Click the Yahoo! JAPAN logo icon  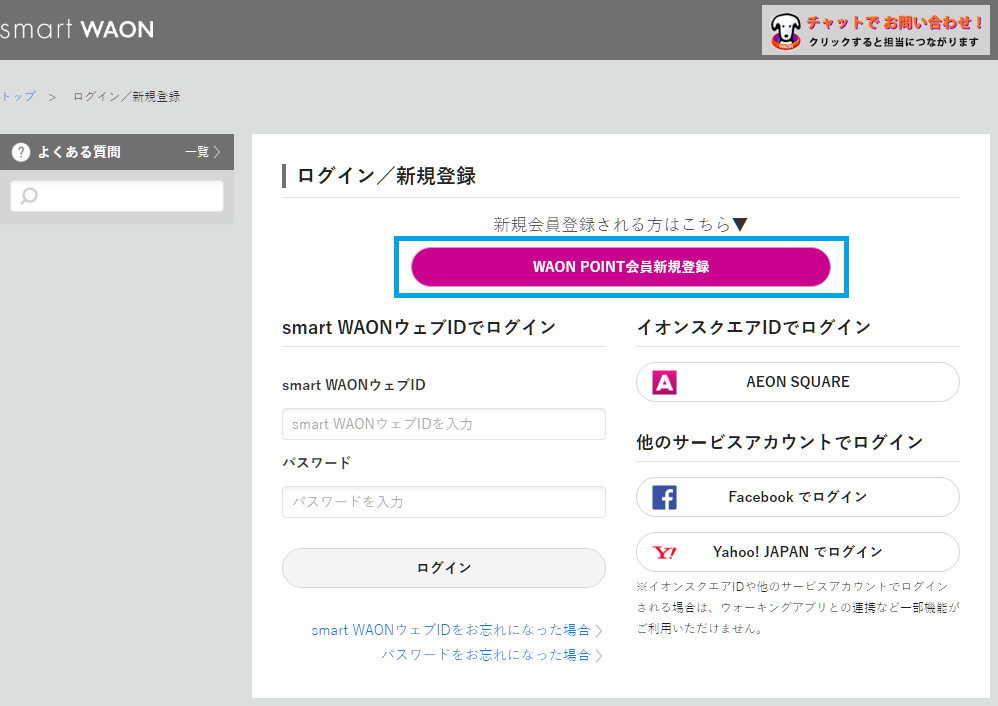(x=664, y=552)
